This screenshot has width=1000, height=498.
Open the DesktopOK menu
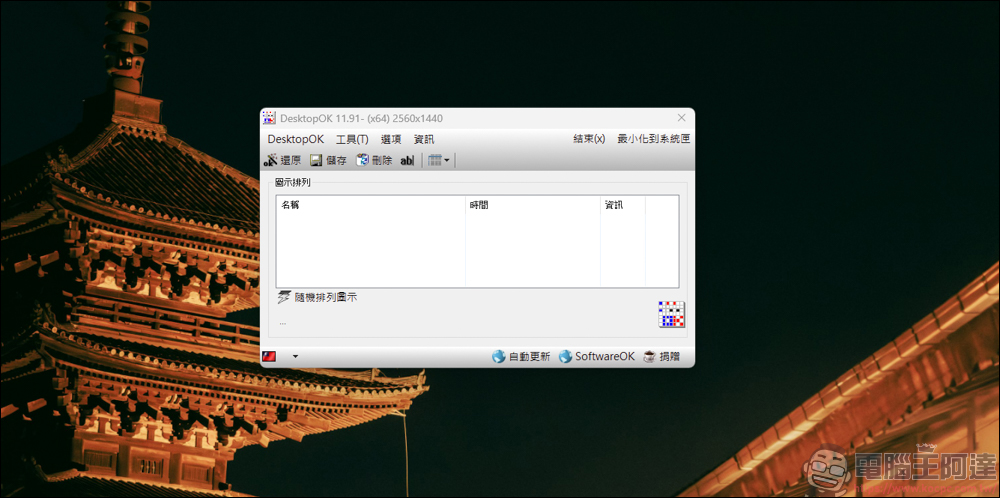[x=295, y=139]
